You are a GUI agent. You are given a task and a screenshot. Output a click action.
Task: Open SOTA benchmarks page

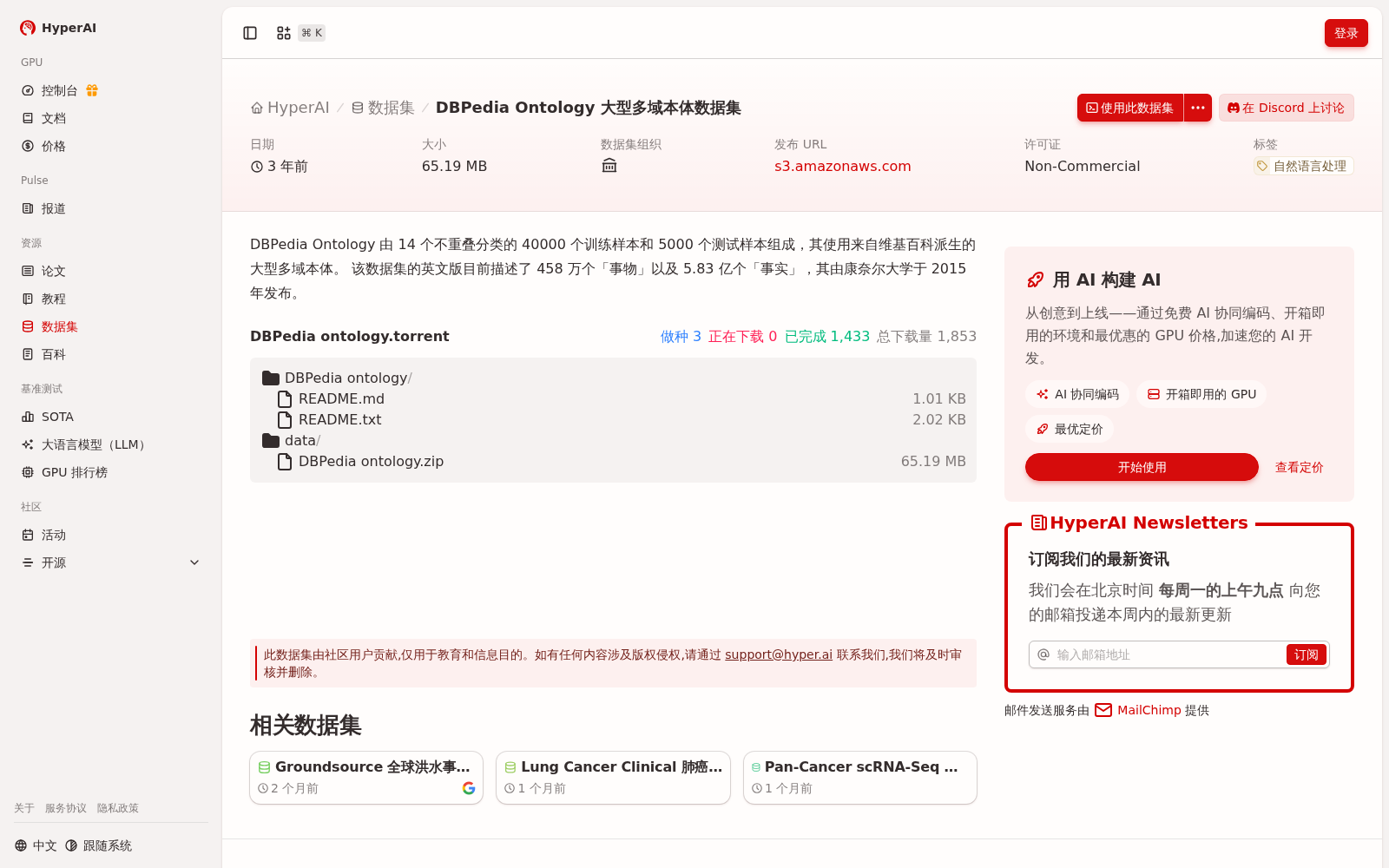(111, 417)
